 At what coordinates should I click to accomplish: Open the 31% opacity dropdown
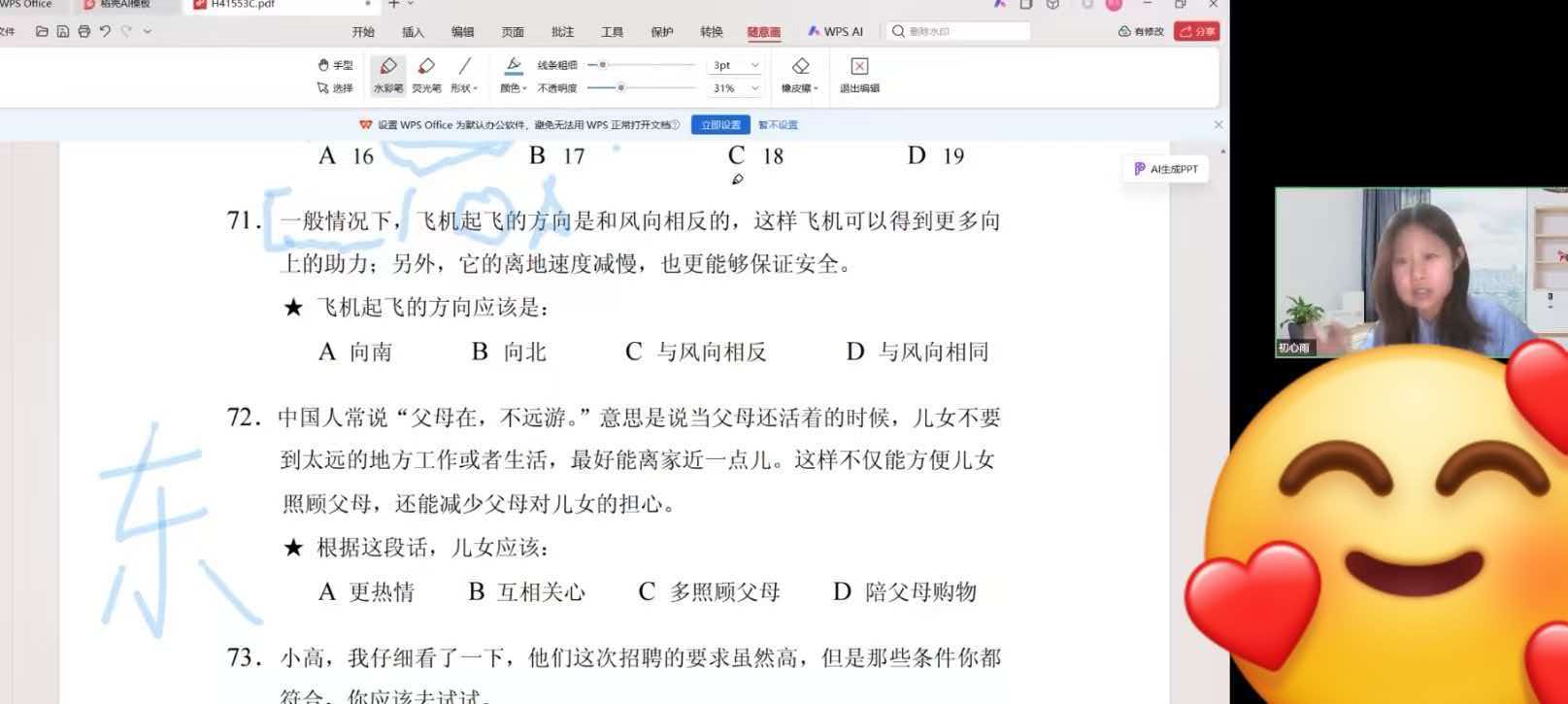[x=735, y=87]
